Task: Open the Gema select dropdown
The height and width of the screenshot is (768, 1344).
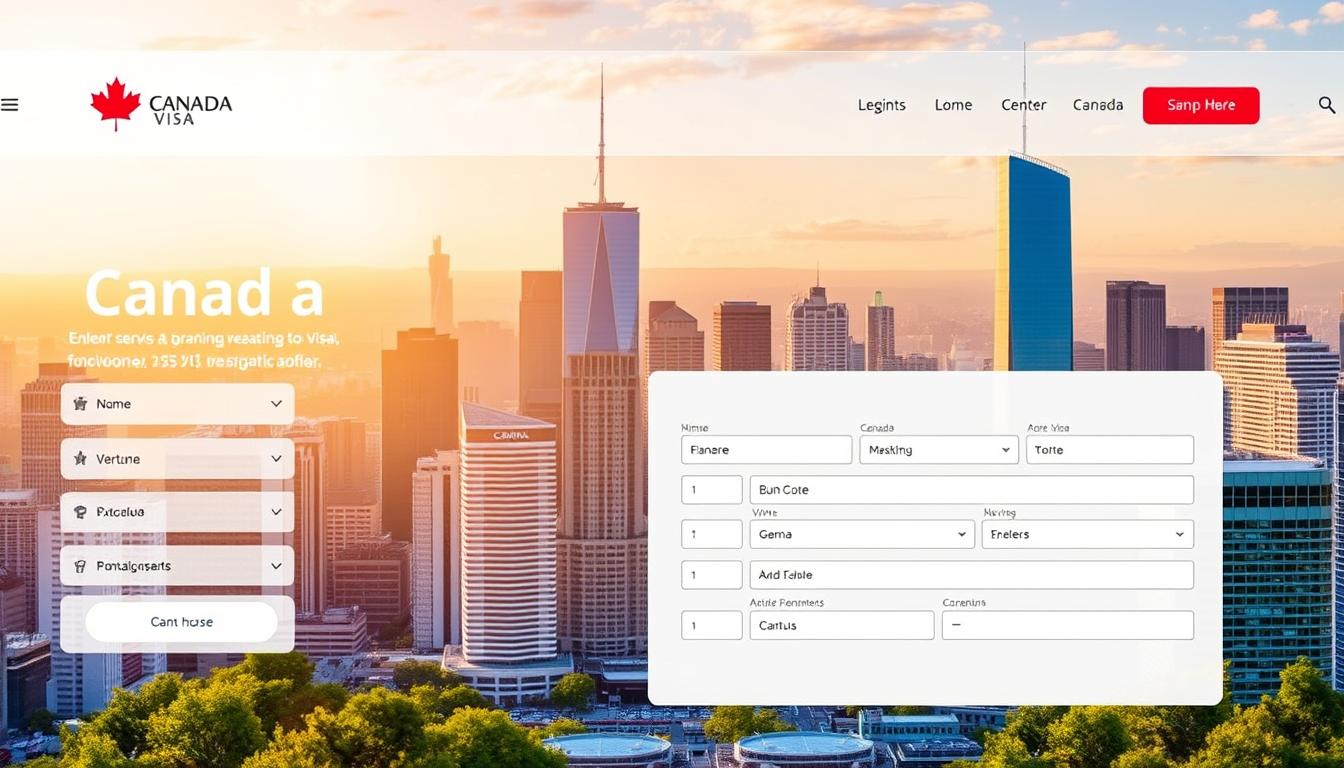Action: (861, 534)
